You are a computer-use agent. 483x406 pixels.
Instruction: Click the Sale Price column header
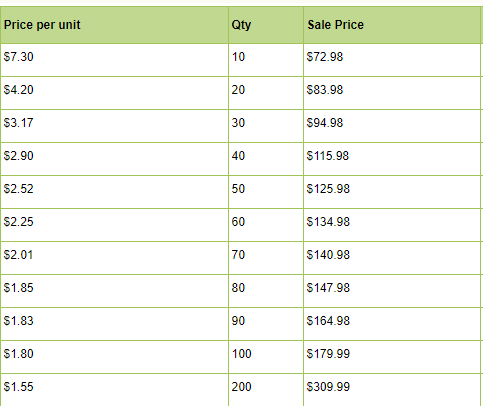(x=392, y=25)
